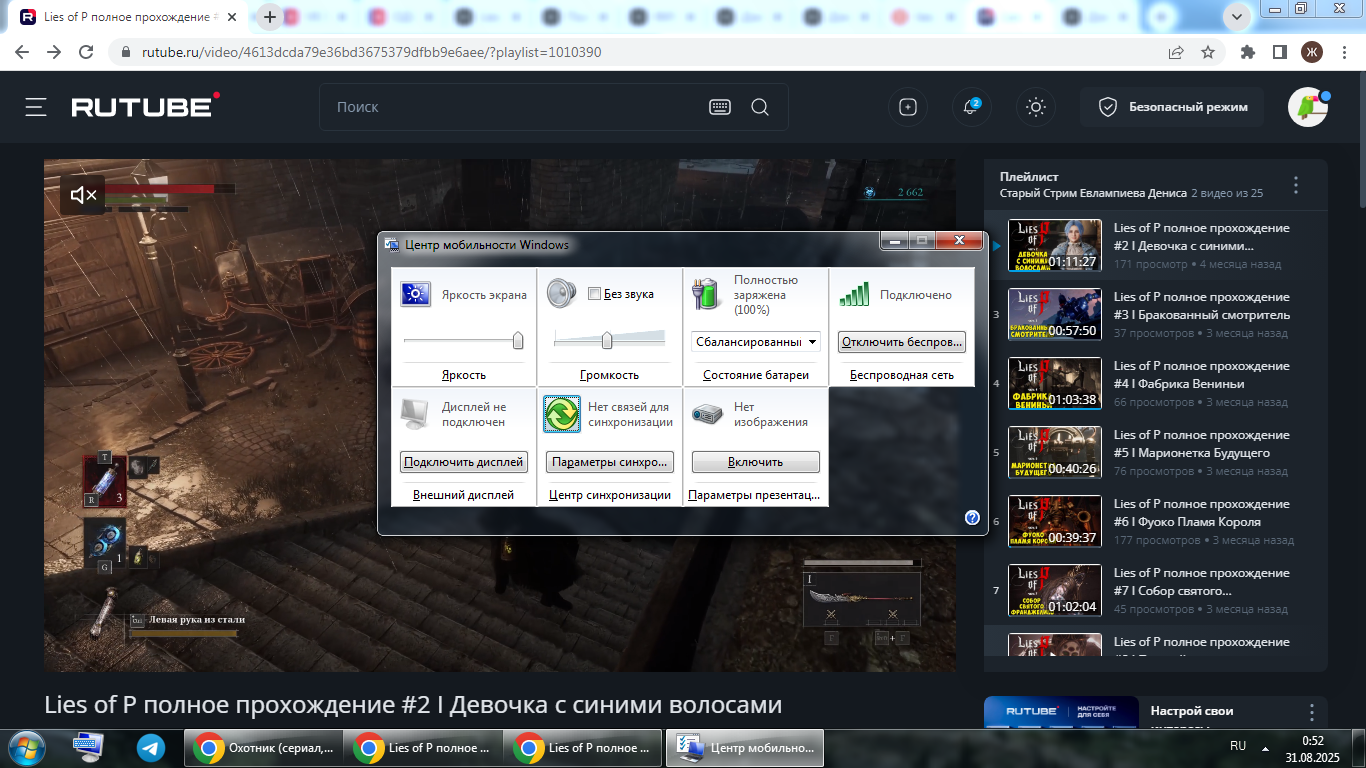Click the upload video plus icon
Image resolution: width=1366 pixels, height=768 pixels.
[908, 107]
